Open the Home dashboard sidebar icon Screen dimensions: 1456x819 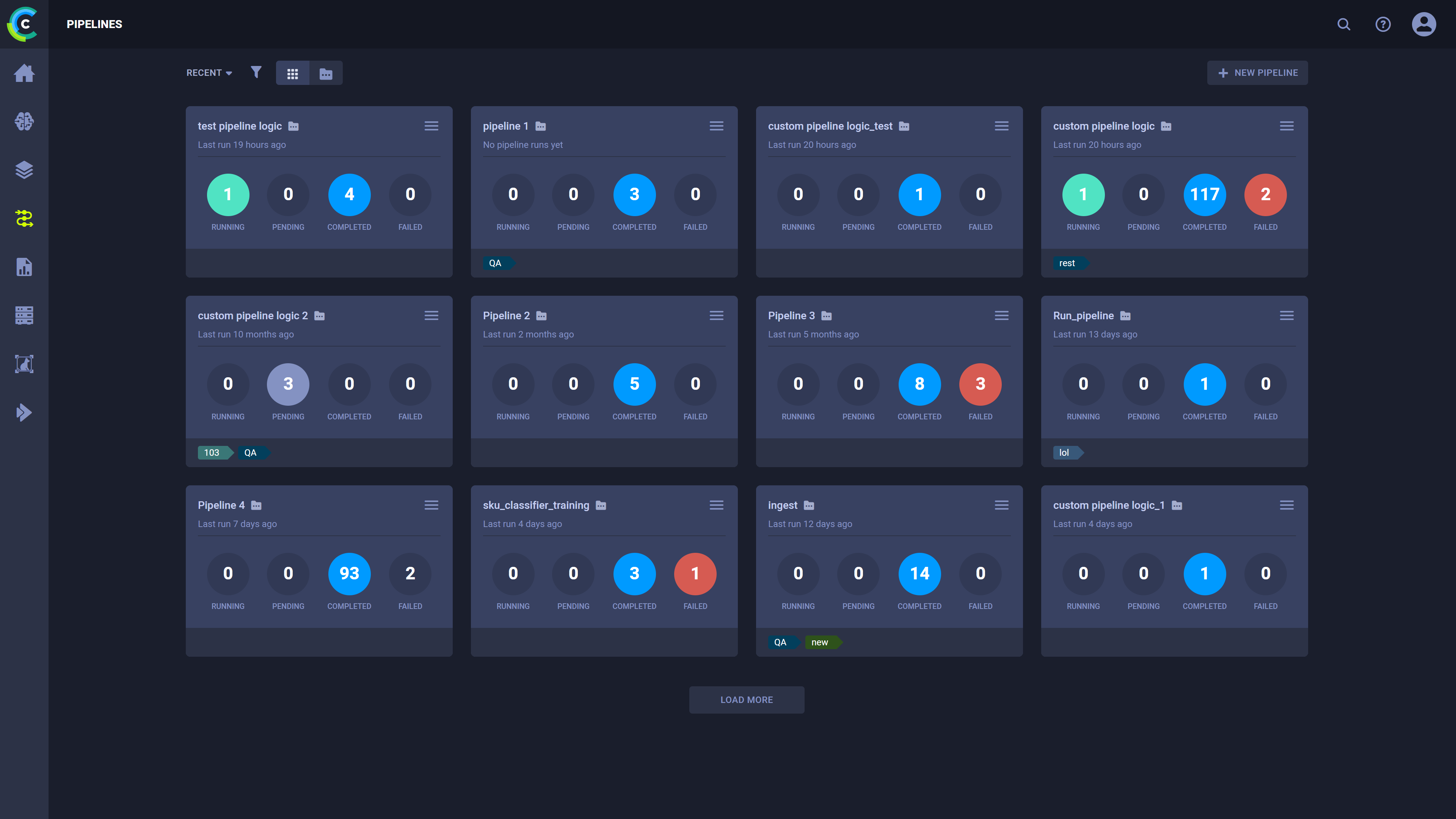point(24,73)
